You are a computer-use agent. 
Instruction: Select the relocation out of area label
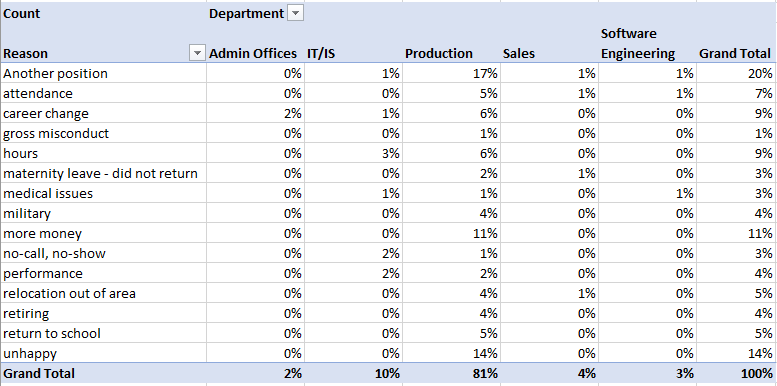[x=104, y=293]
